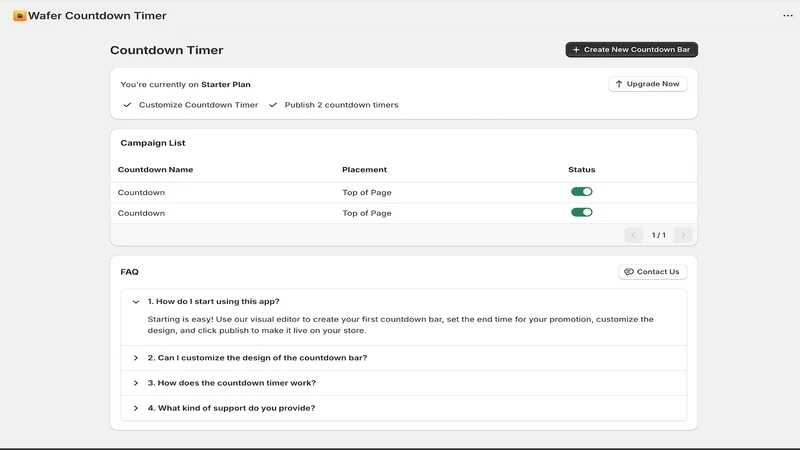This screenshot has width=800, height=450.
Task: Click the Upgrade Now button
Action: click(647, 84)
